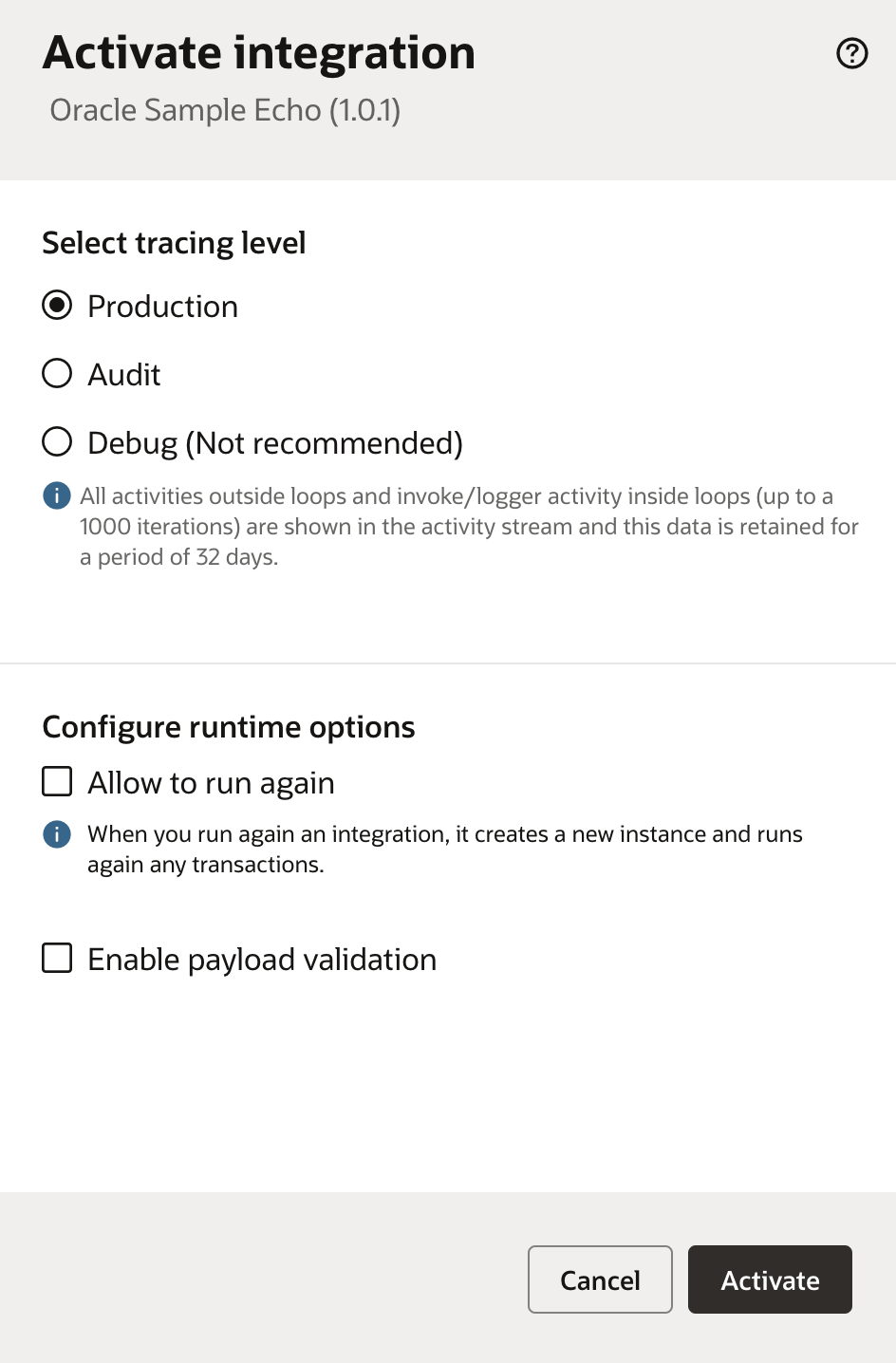Viewport: 896px width, 1363px height.
Task: Click the Activate button
Action: 770,1279
